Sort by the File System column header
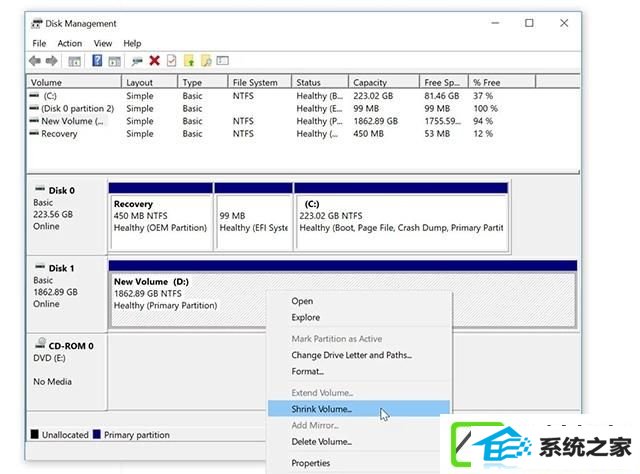The width and height of the screenshot is (640, 474). tap(260, 82)
